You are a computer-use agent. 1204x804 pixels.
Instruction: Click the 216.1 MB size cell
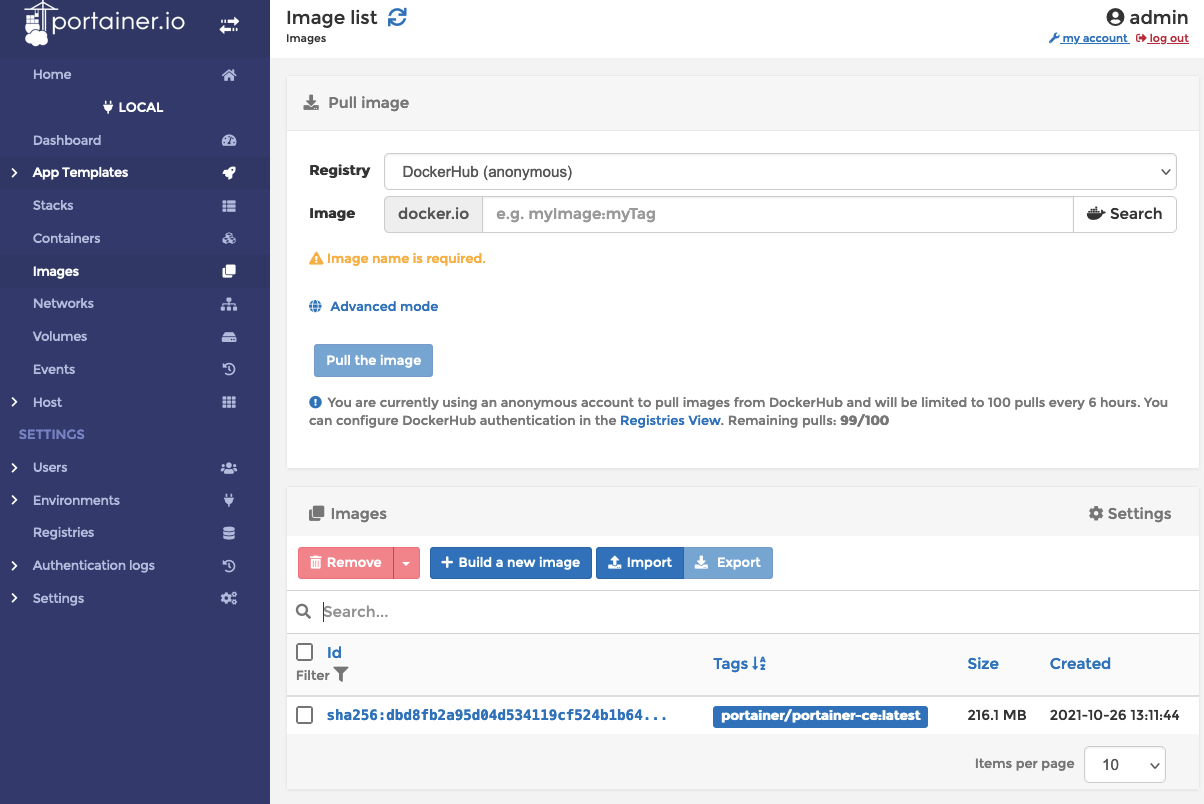click(997, 716)
